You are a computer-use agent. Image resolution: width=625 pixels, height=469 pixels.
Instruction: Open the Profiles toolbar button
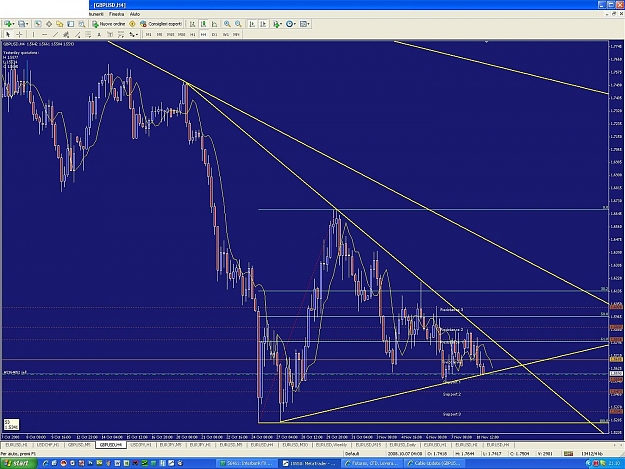[x=21, y=24]
